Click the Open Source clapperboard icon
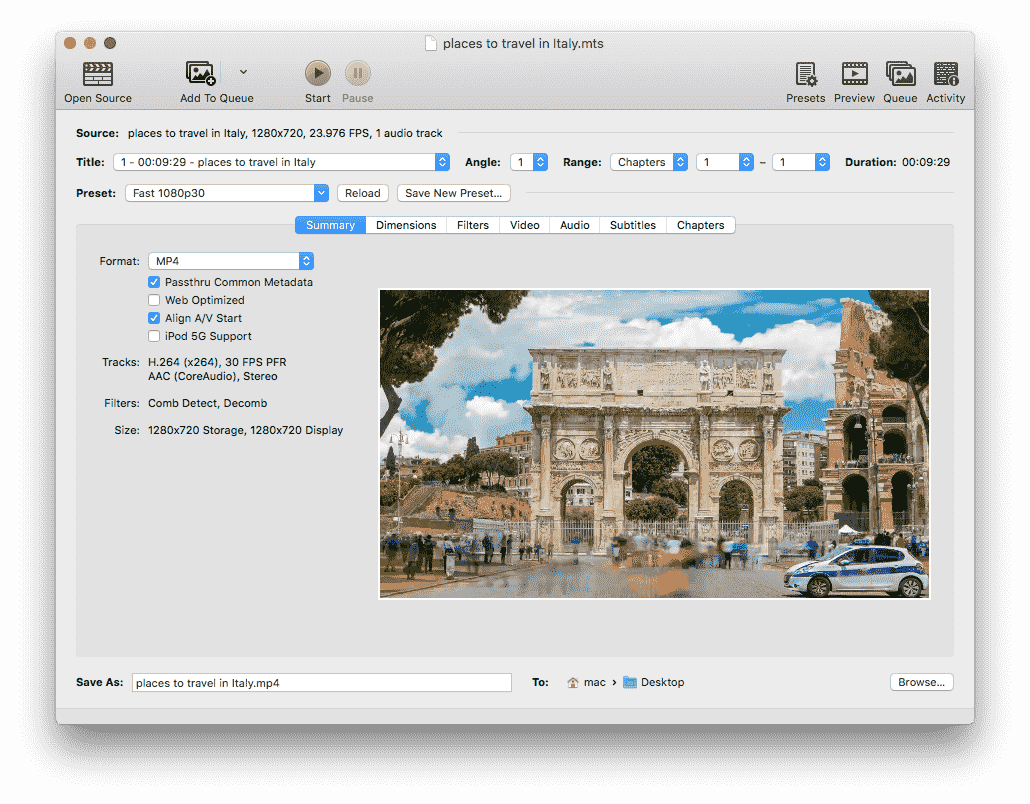 coord(97,74)
